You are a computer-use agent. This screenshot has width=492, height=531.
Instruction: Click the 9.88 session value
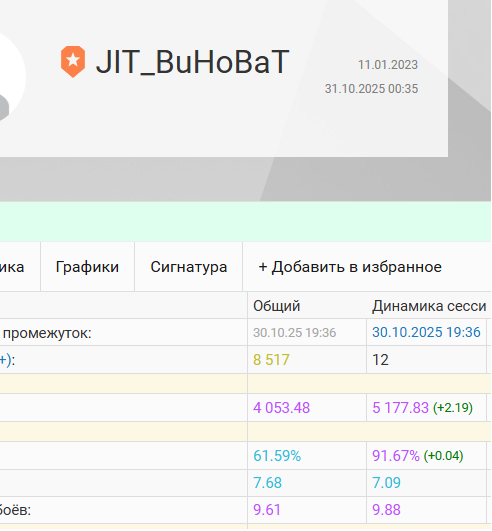coord(386,510)
